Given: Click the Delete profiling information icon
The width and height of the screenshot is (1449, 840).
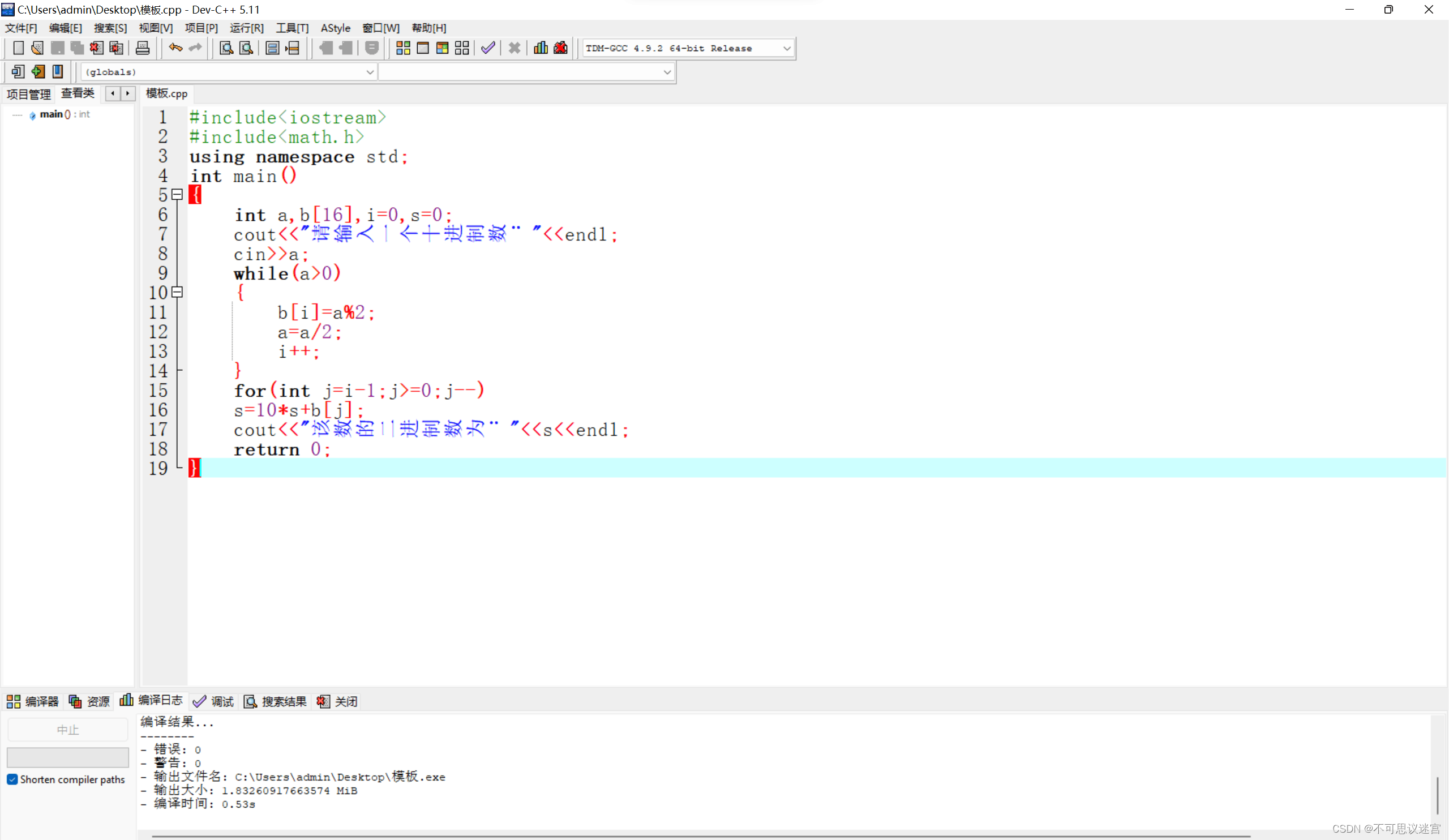Looking at the screenshot, I should click(x=560, y=48).
